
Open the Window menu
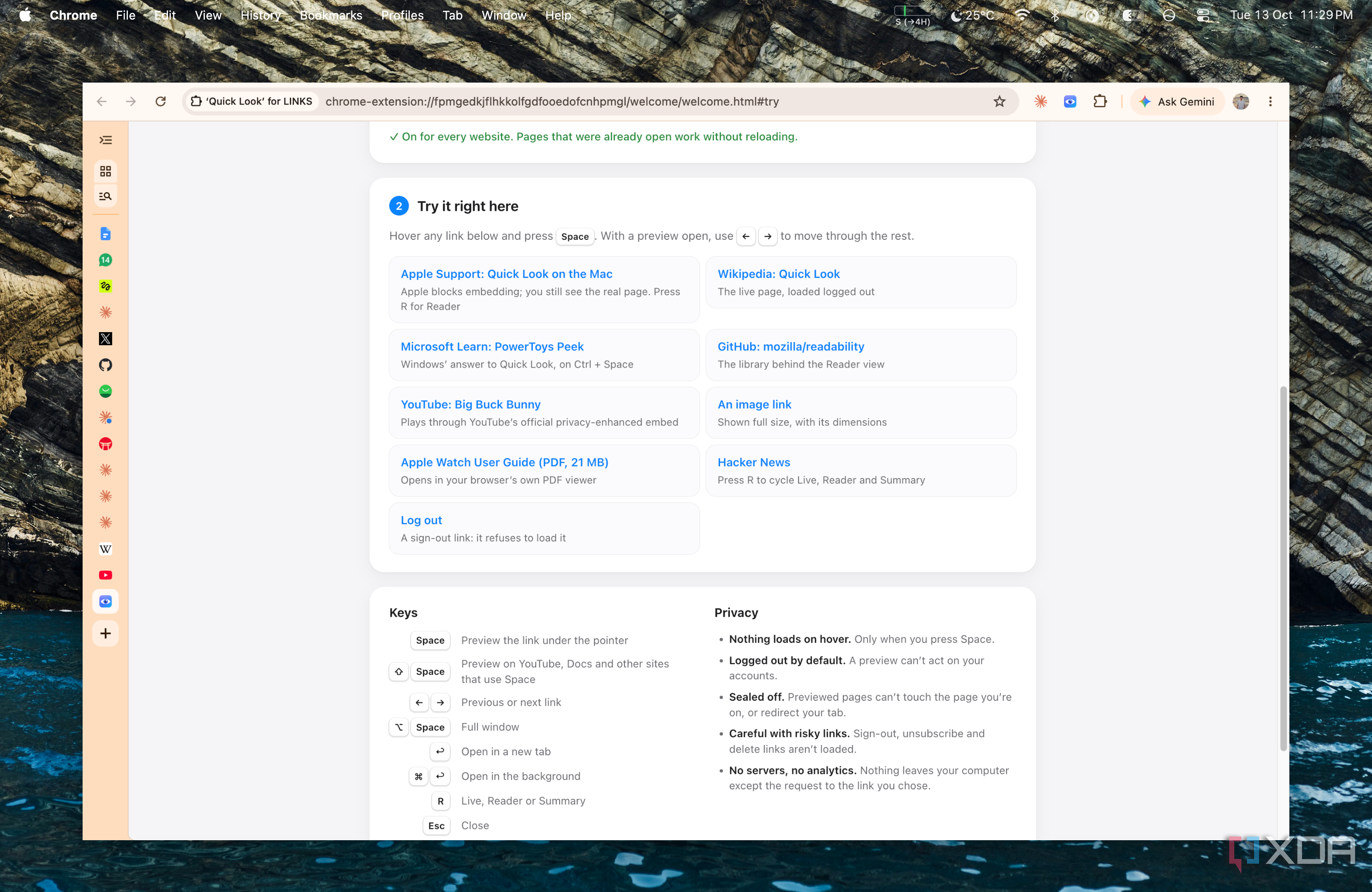pos(504,15)
